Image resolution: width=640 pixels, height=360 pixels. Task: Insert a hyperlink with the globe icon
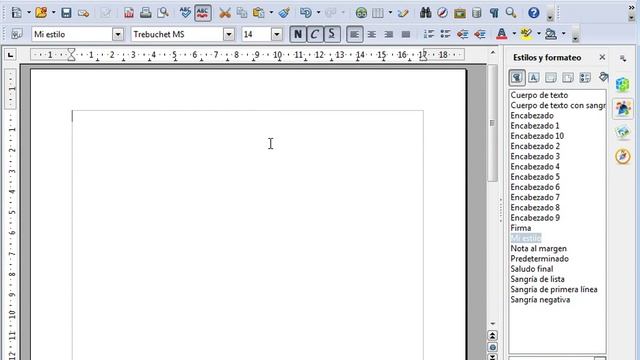[x=361, y=13]
